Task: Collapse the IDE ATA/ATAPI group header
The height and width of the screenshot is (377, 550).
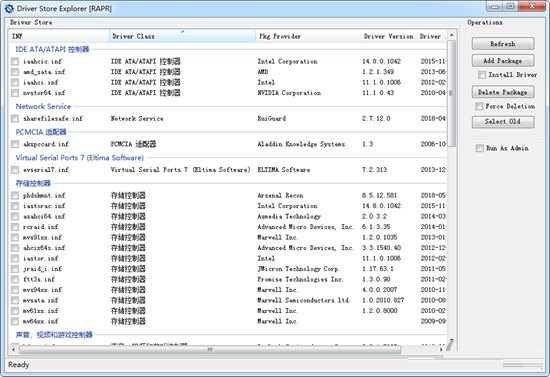Action: click(x=52, y=49)
